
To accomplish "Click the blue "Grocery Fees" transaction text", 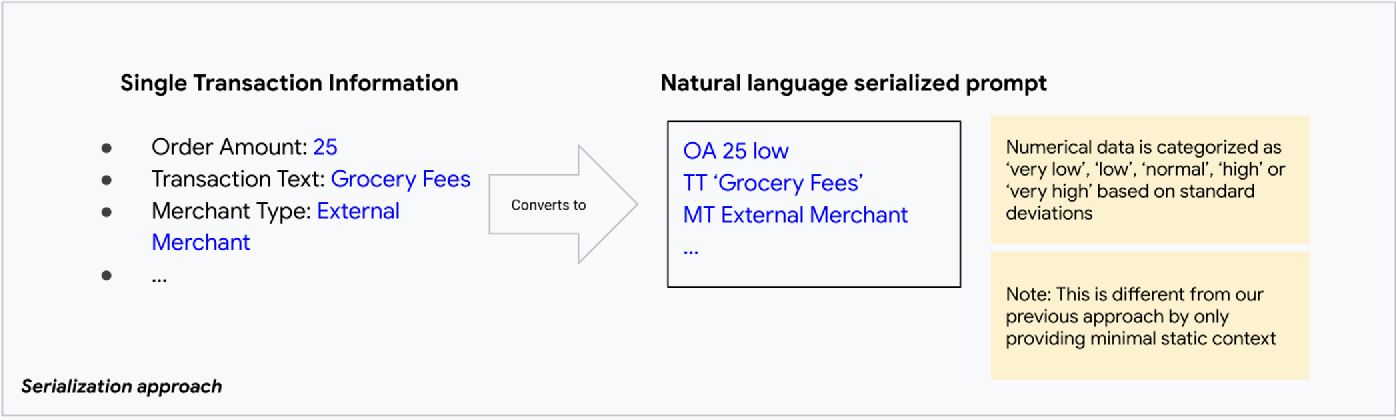I will (x=400, y=180).
